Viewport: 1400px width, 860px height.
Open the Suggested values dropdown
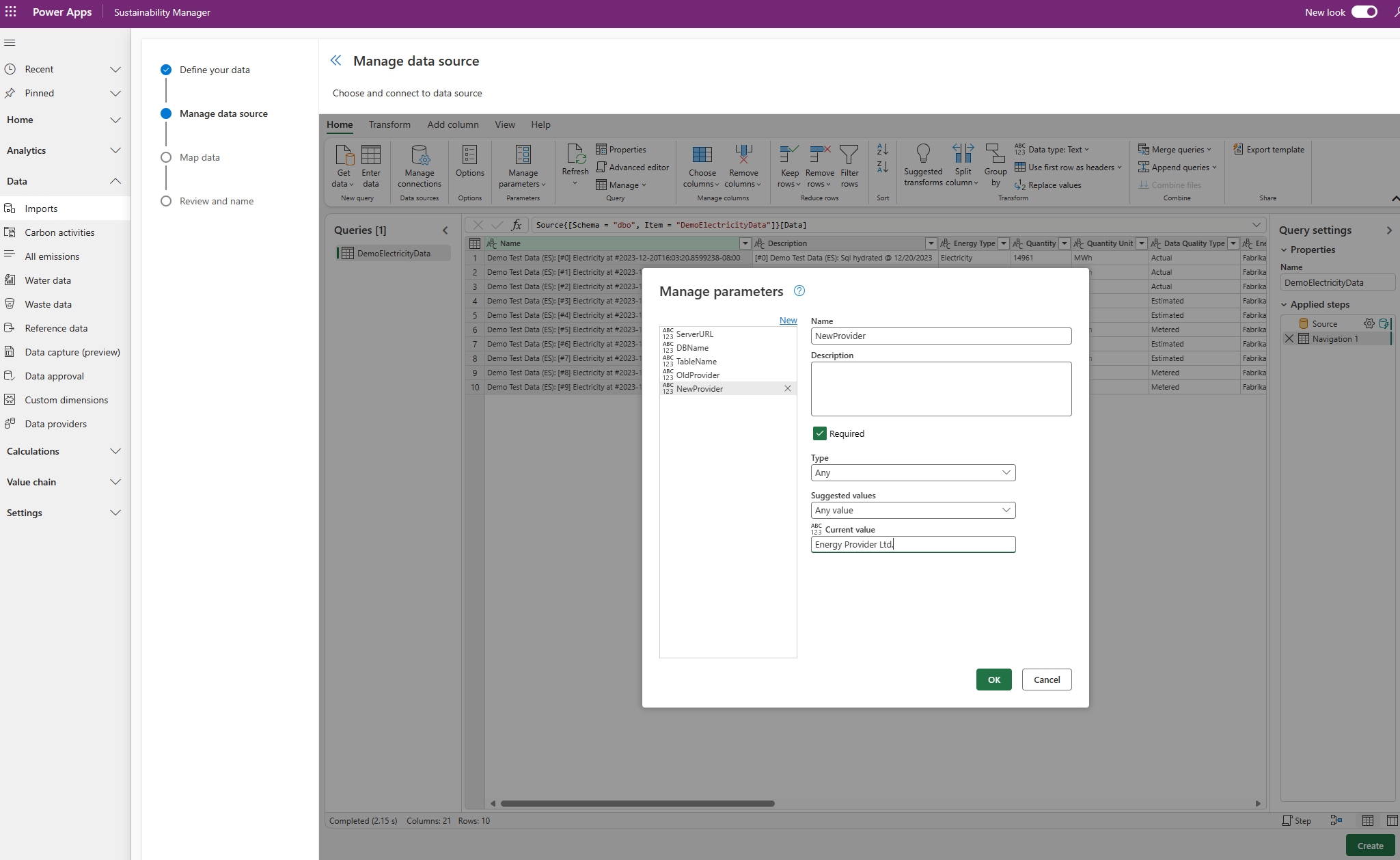[913, 510]
